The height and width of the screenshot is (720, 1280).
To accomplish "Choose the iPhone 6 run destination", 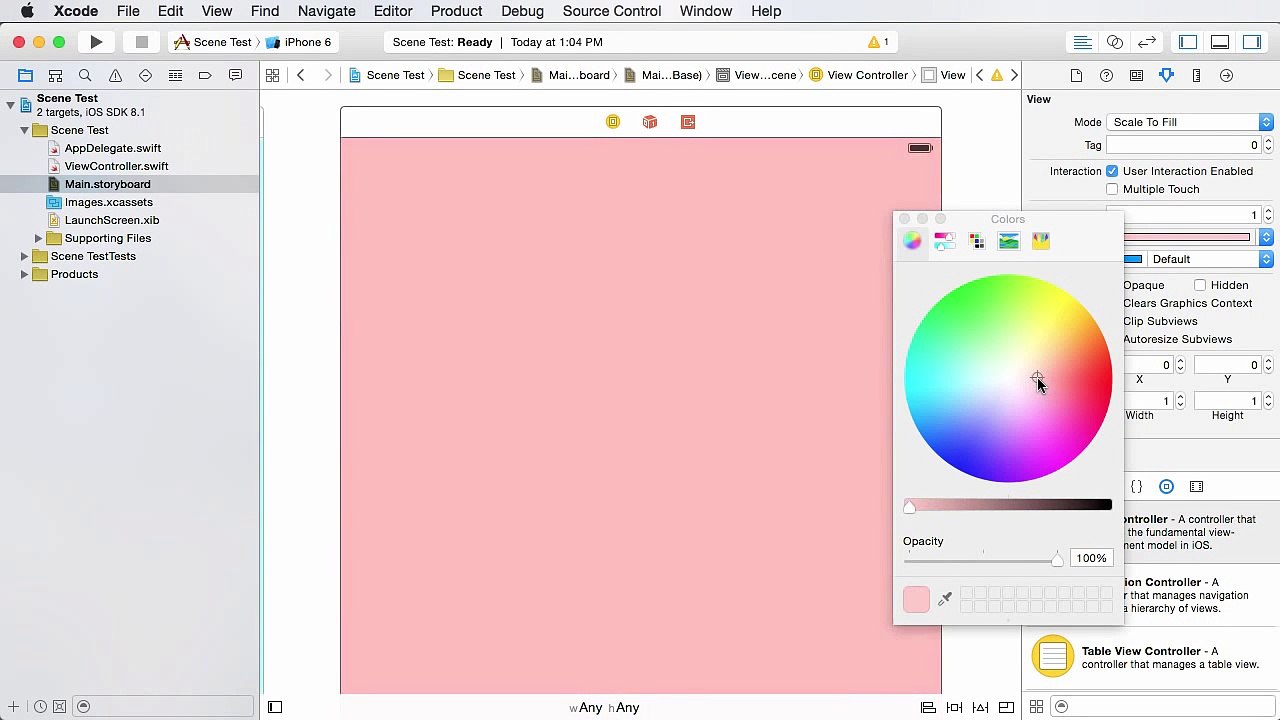I will [299, 42].
